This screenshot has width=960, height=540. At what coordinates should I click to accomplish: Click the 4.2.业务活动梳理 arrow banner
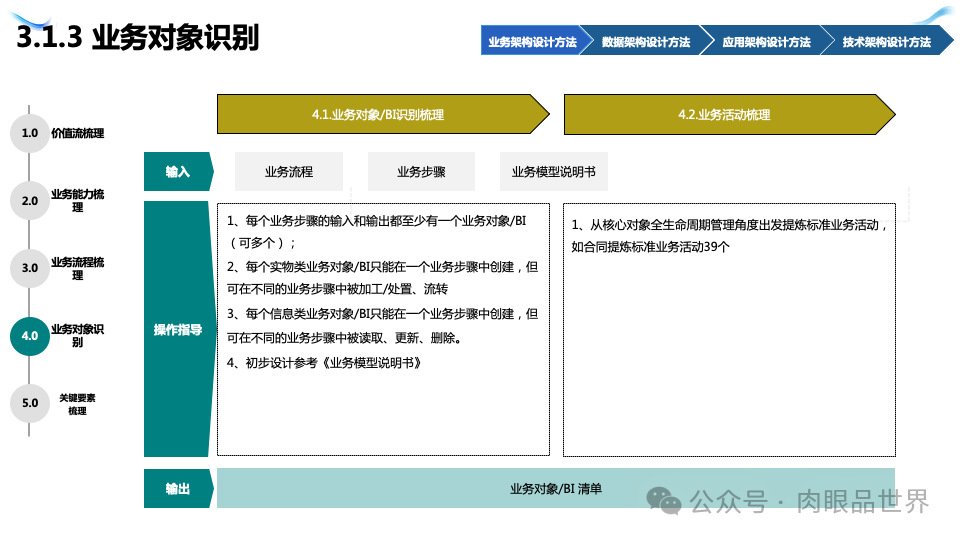click(730, 114)
